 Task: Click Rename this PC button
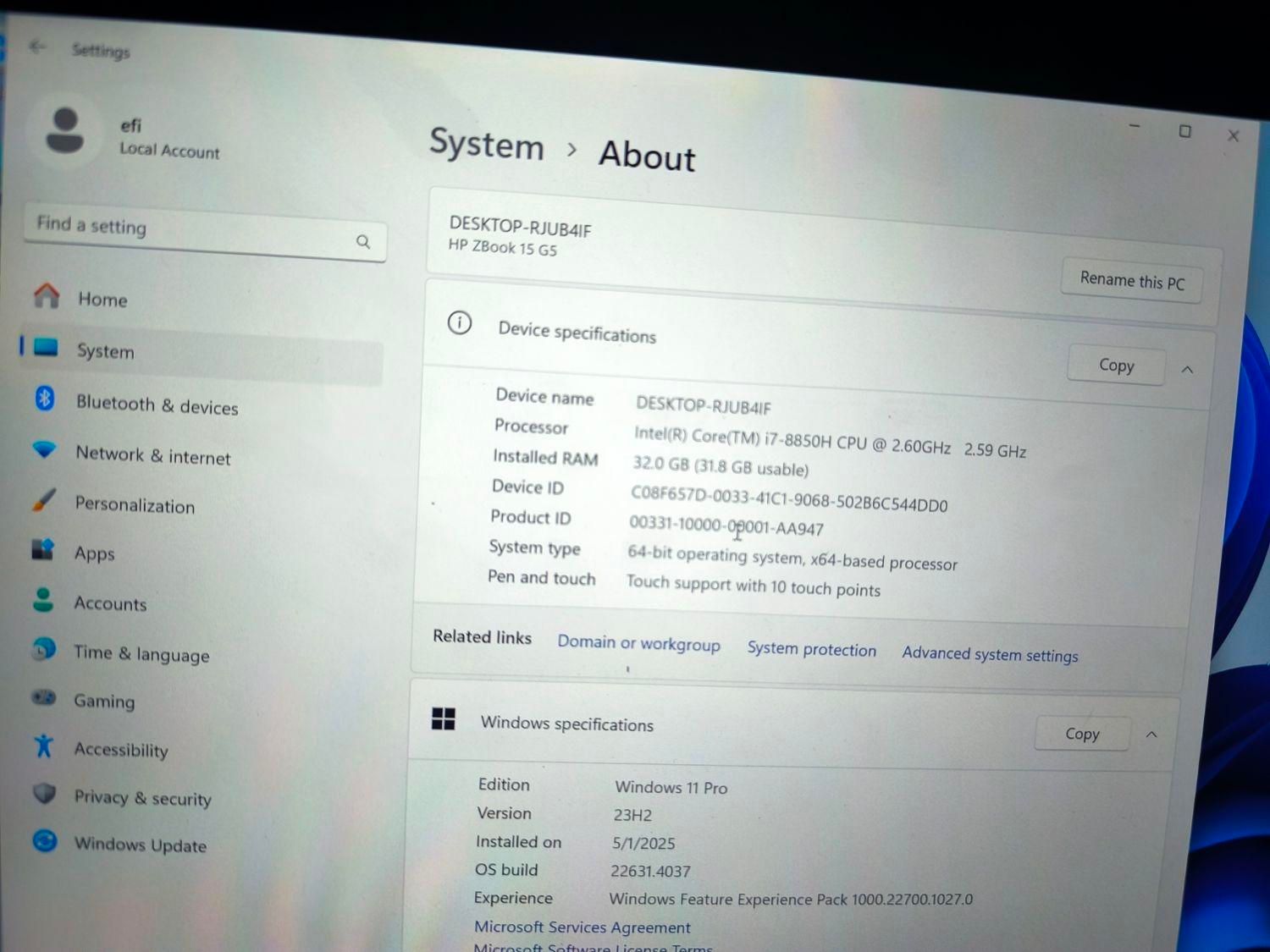[x=1132, y=281]
